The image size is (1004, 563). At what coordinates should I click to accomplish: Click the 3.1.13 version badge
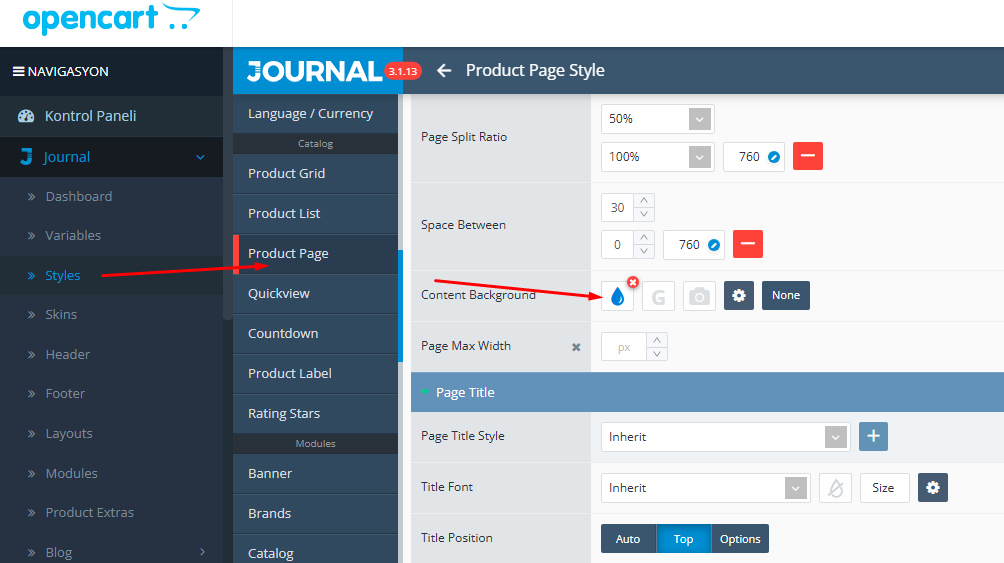403,71
